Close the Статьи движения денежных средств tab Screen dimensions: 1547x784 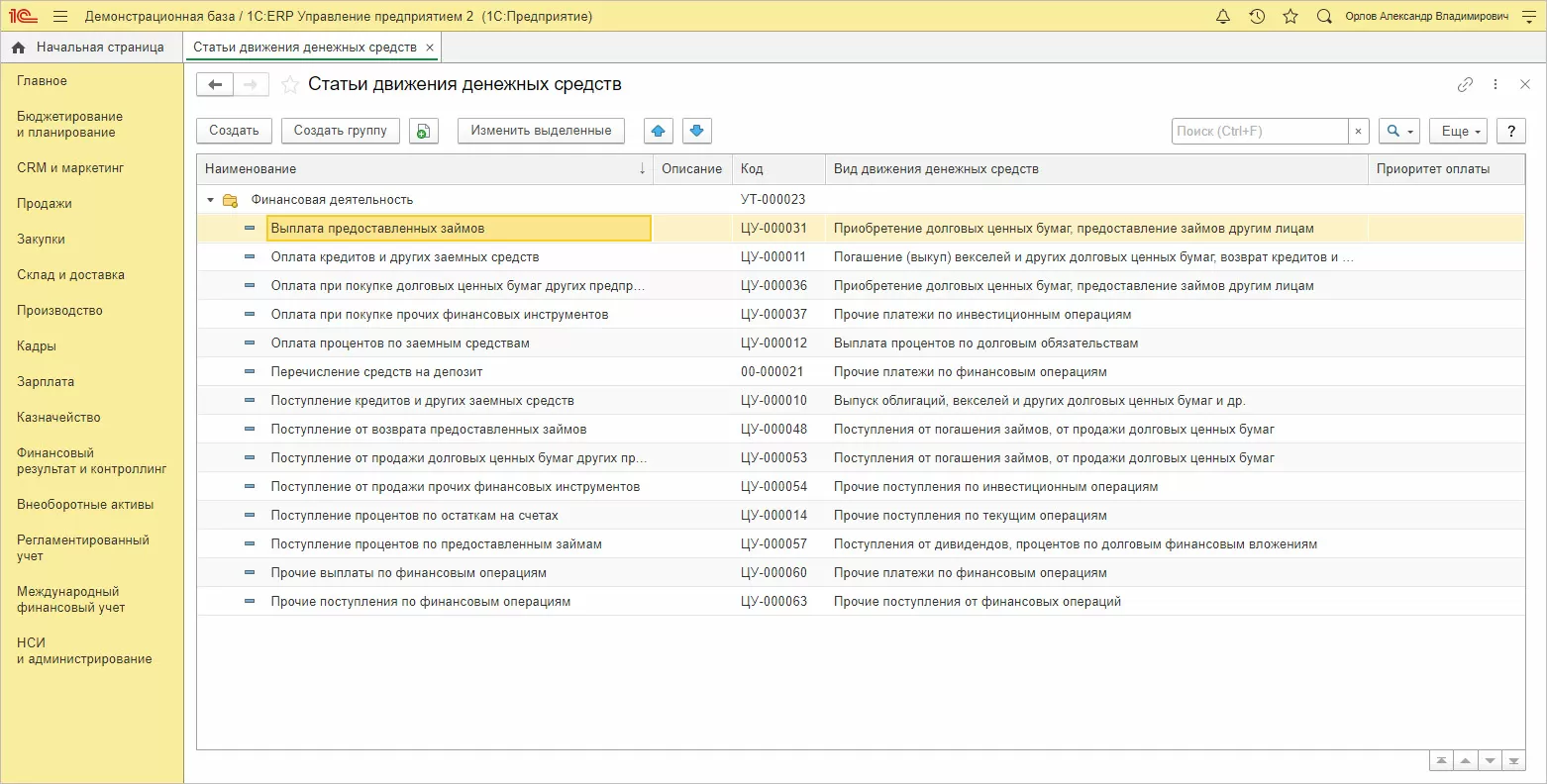(429, 48)
